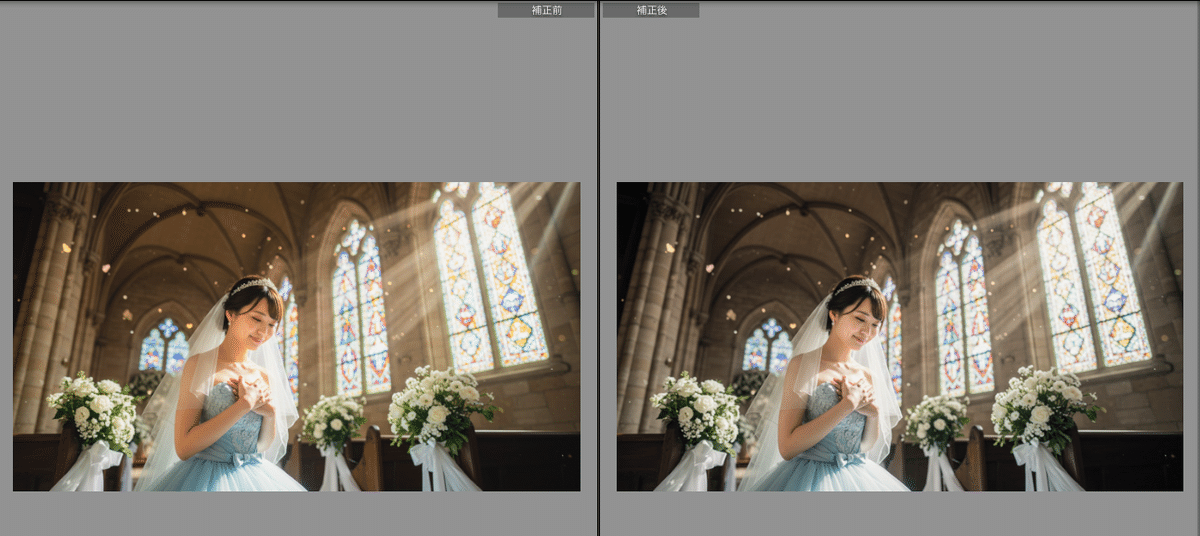Select the after-correction preview image

(899, 336)
